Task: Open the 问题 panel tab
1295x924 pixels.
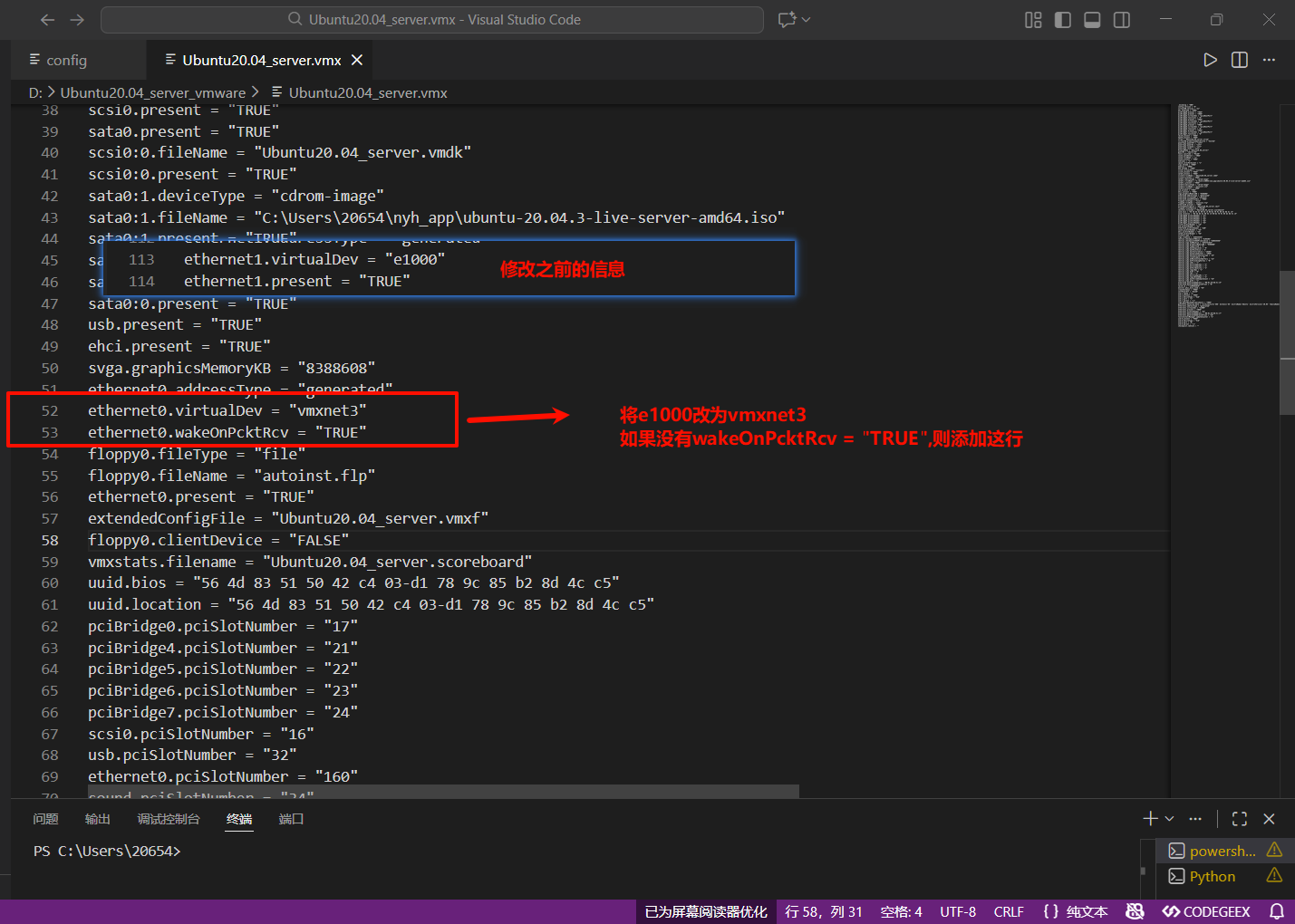Action: point(45,819)
